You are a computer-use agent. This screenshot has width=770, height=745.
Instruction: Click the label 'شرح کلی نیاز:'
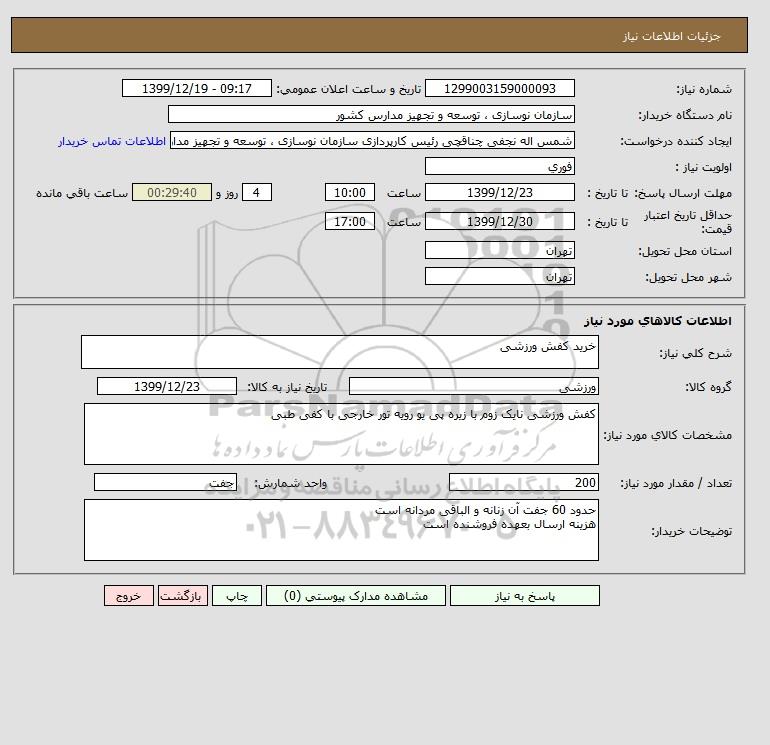click(695, 353)
